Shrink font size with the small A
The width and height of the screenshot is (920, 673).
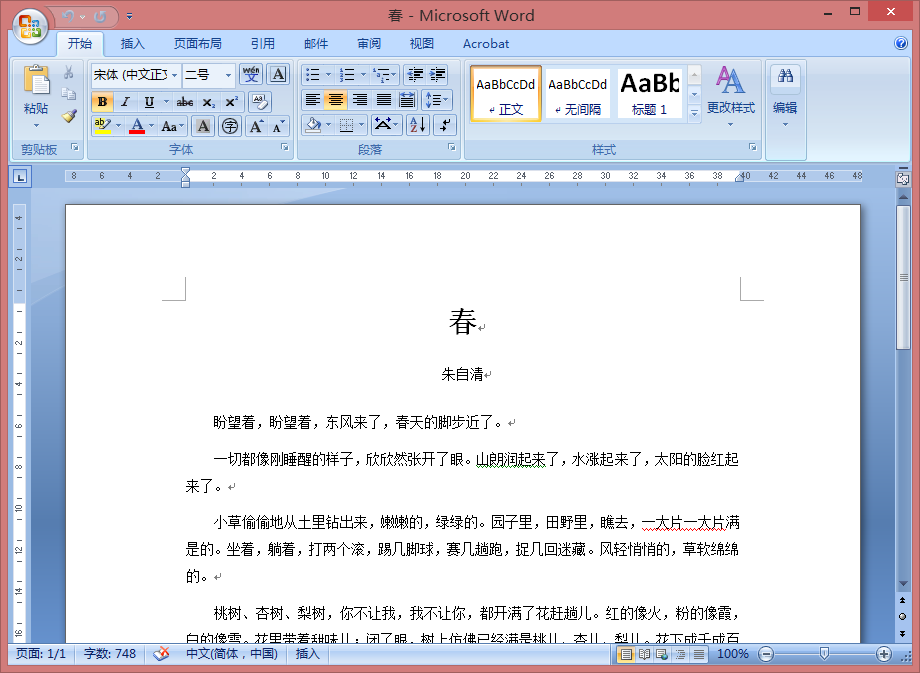tap(278, 126)
